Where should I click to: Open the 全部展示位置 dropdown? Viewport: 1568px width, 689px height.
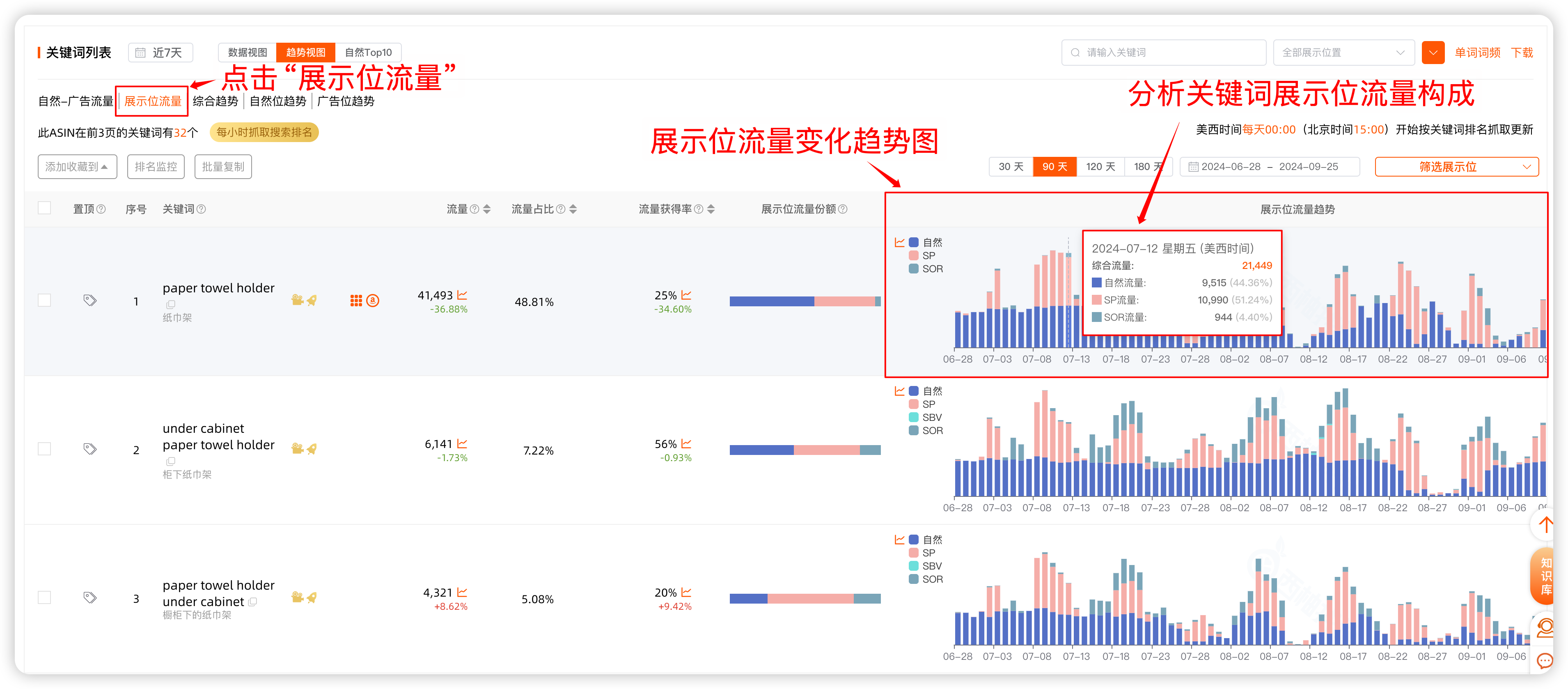tap(1343, 52)
